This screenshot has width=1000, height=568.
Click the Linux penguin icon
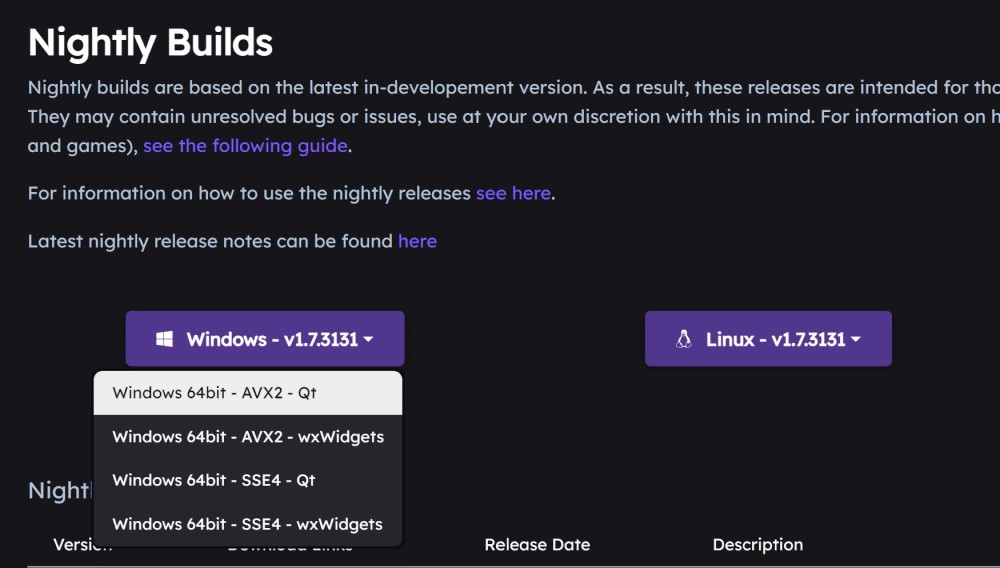[x=684, y=339]
